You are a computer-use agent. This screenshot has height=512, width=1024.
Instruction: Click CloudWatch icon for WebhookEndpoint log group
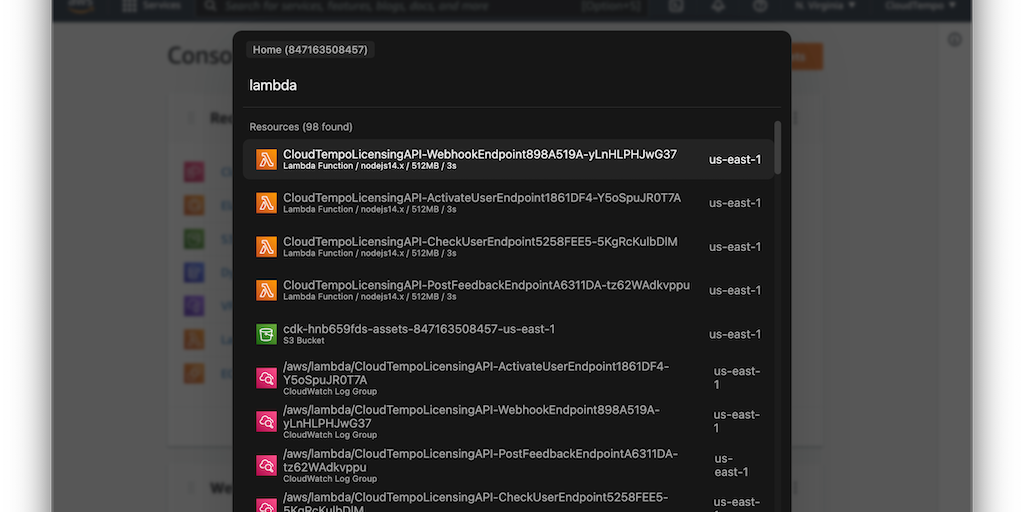(x=266, y=421)
